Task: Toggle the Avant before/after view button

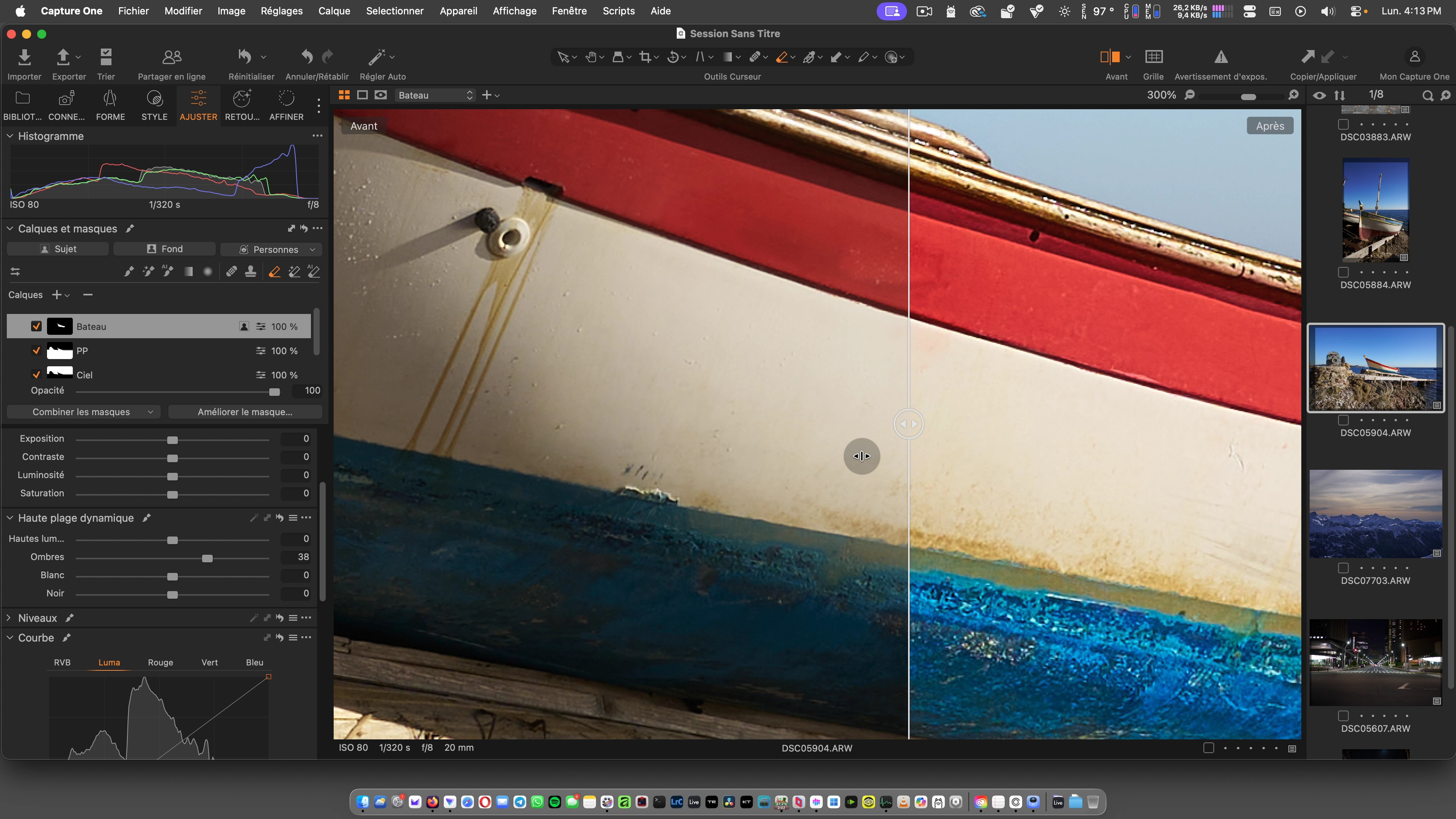Action: [1109, 57]
